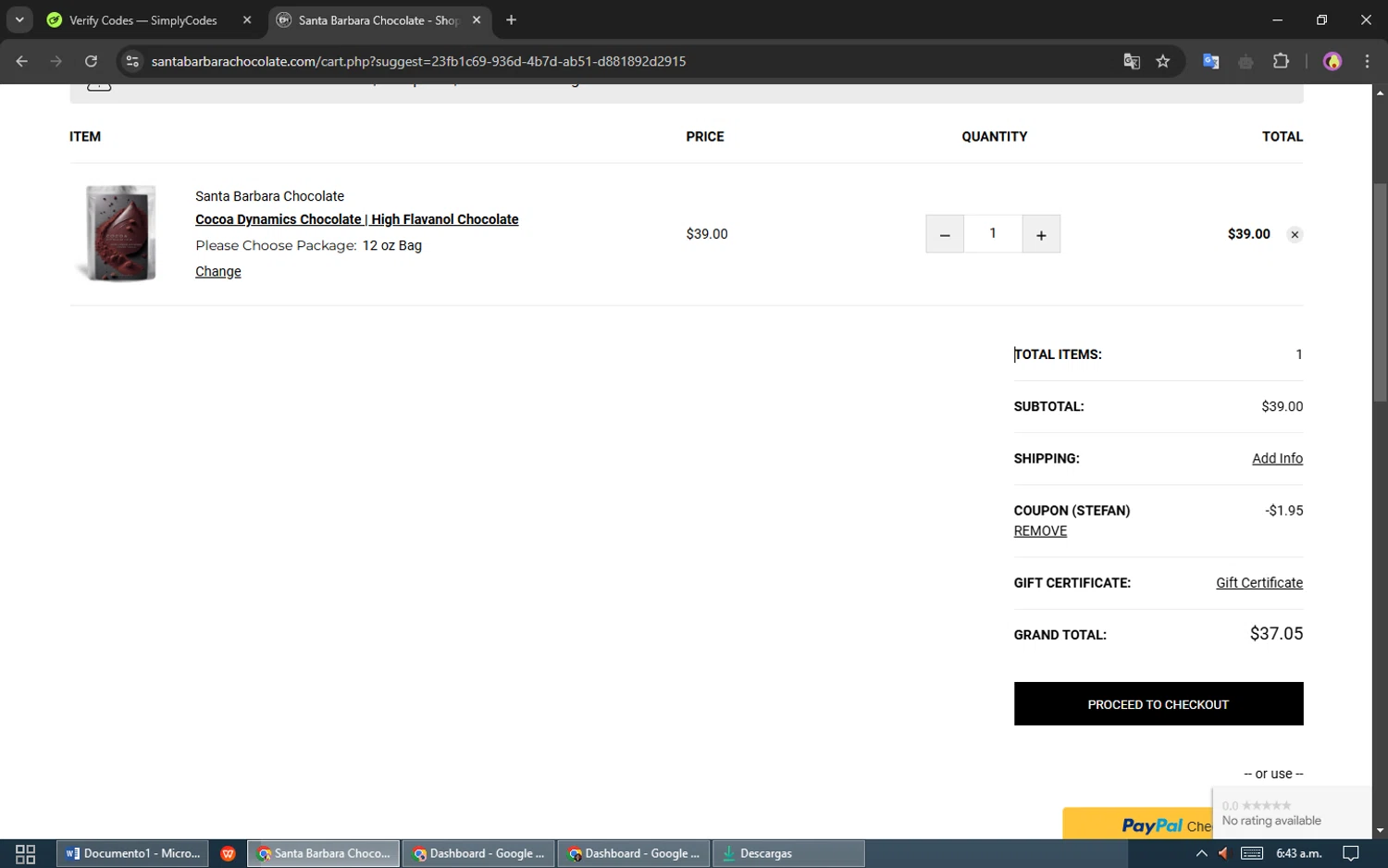Open Windows Task View icon
Screen dimensions: 1388x868
[x=26, y=853]
